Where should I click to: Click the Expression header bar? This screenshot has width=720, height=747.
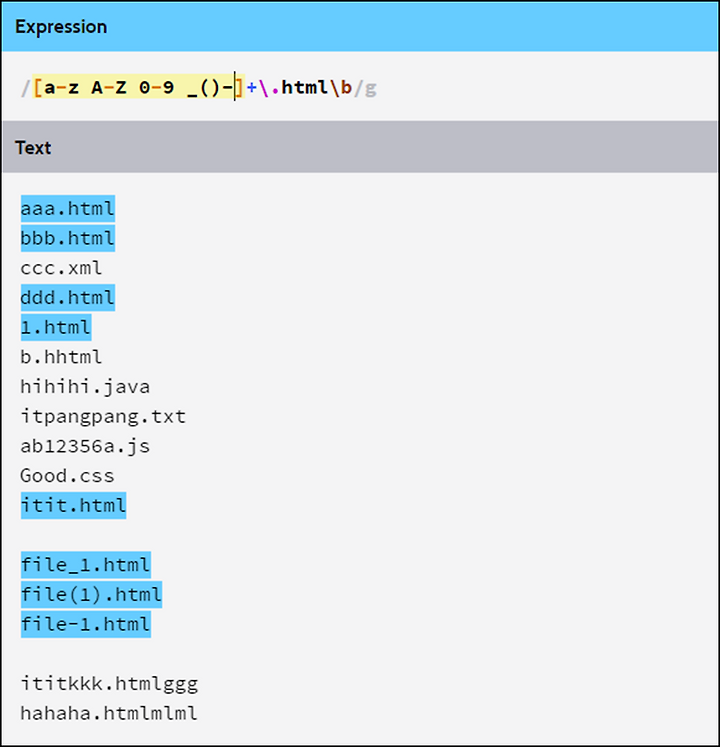360,27
